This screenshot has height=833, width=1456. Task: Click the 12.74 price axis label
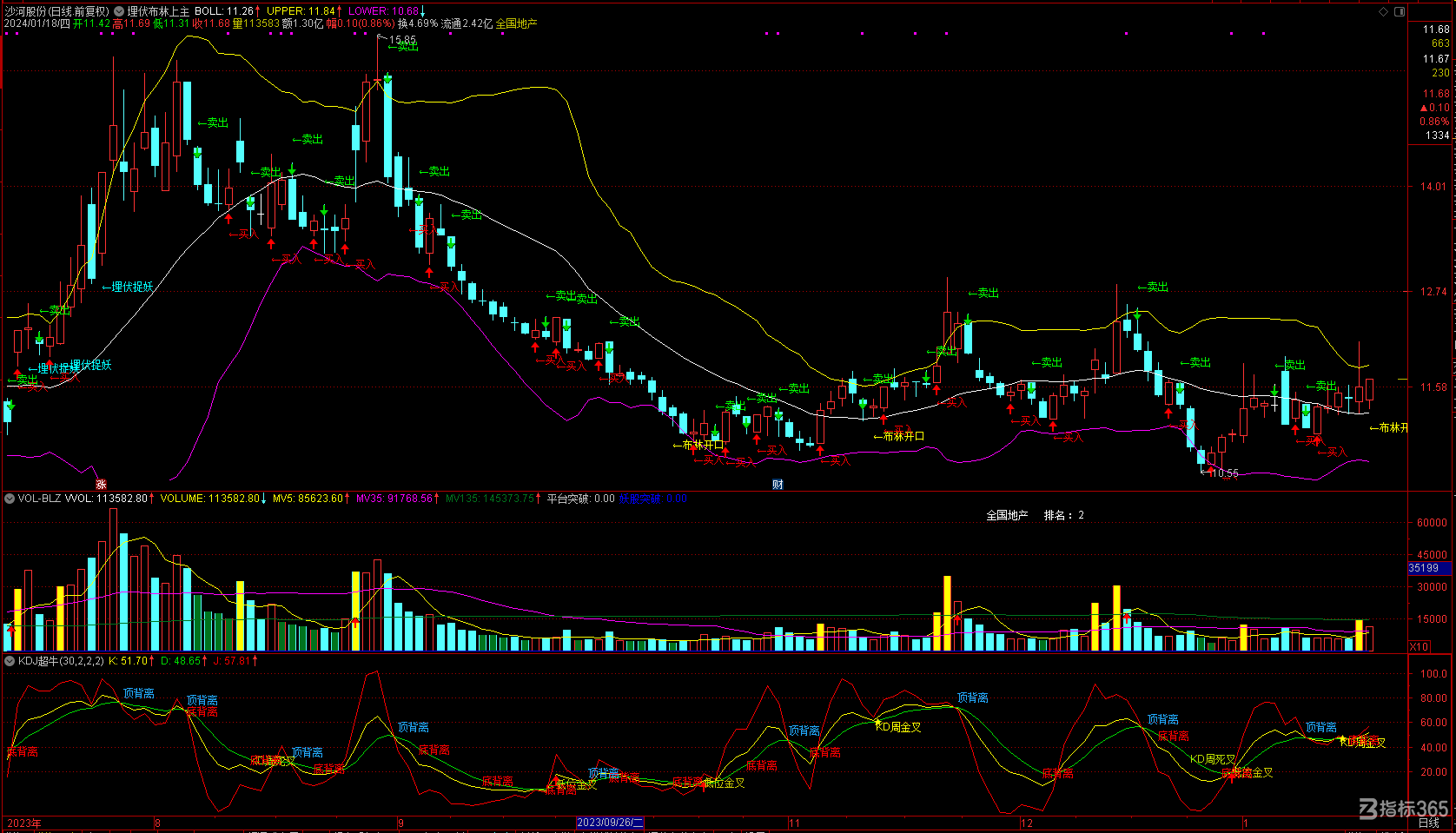click(x=1433, y=292)
